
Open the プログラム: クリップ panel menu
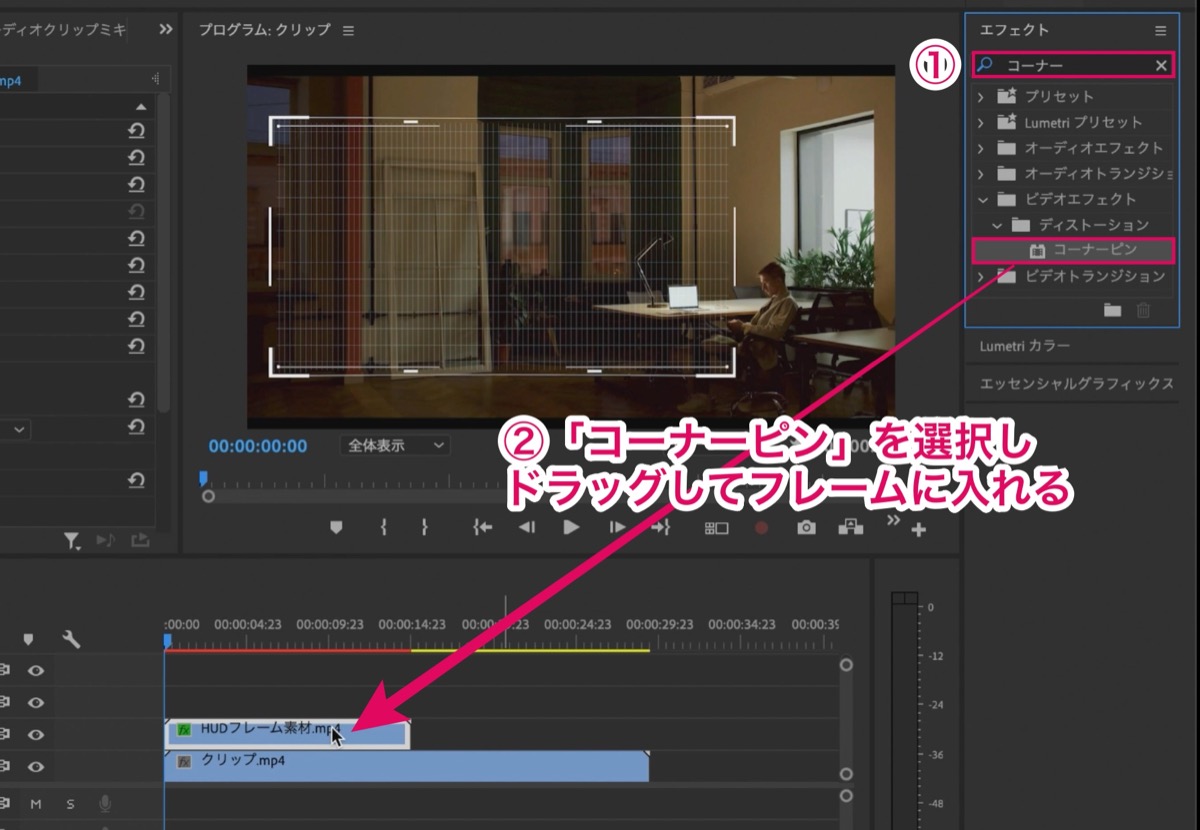click(x=348, y=31)
